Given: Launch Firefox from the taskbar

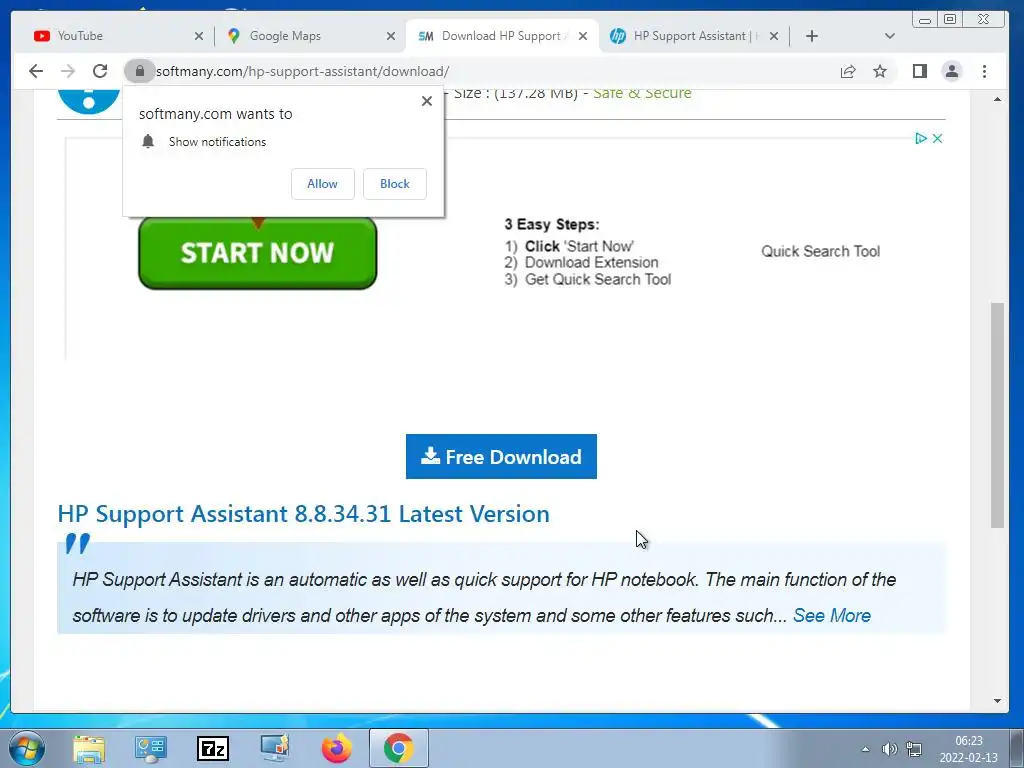Looking at the screenshot, I should [x=336, y=748].
